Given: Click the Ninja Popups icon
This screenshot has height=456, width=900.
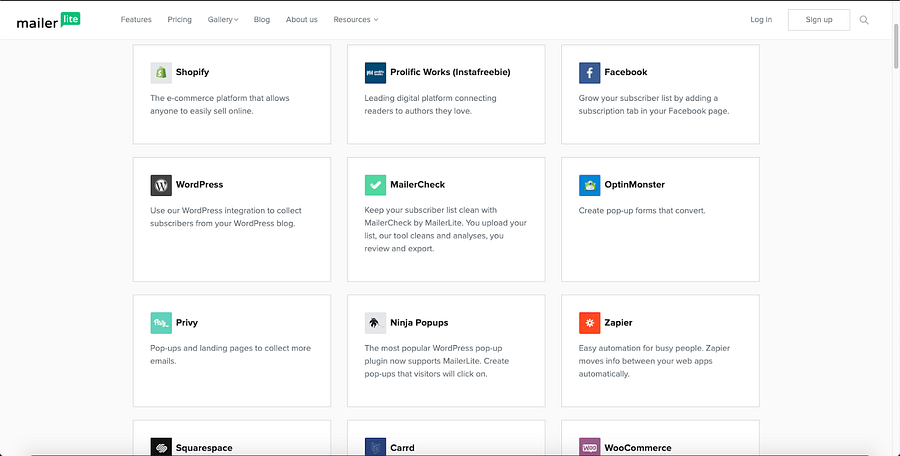Looking at the screenshot, I should click(375, 323).
